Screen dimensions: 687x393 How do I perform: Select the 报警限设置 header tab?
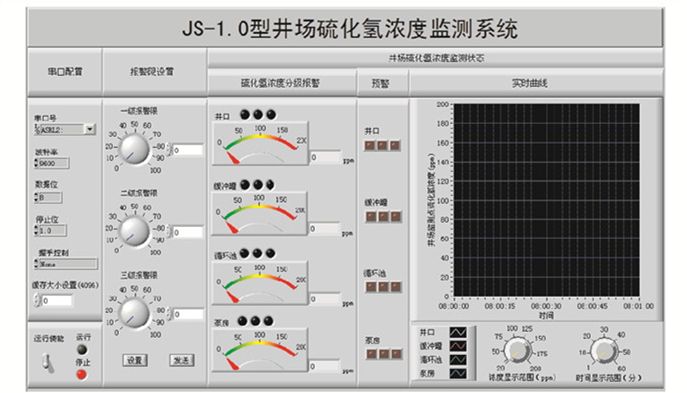[x=152, y=72]
